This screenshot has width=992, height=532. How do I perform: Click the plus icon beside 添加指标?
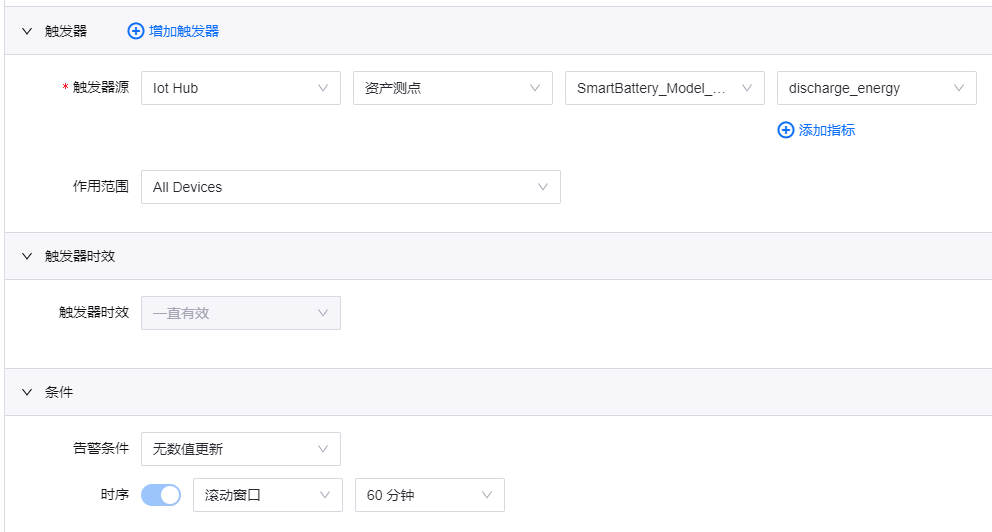point(785,130)
